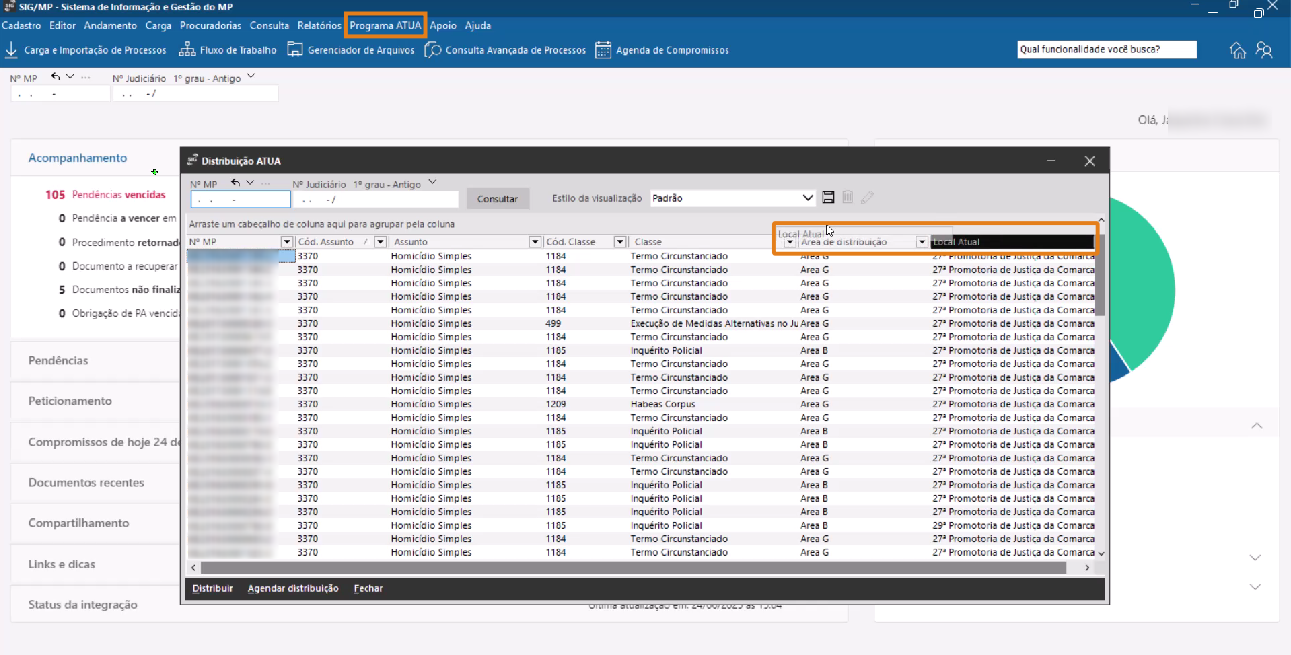Click the Local Atual column header
The height and width of the screenshot is (655, 1291).
[x=1012, y=242]
